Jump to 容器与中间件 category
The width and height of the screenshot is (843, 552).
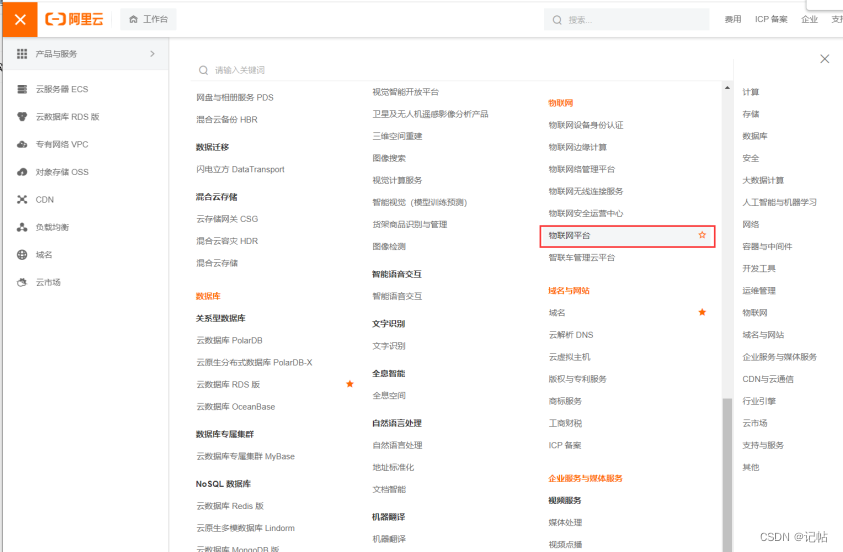(767, 246)
